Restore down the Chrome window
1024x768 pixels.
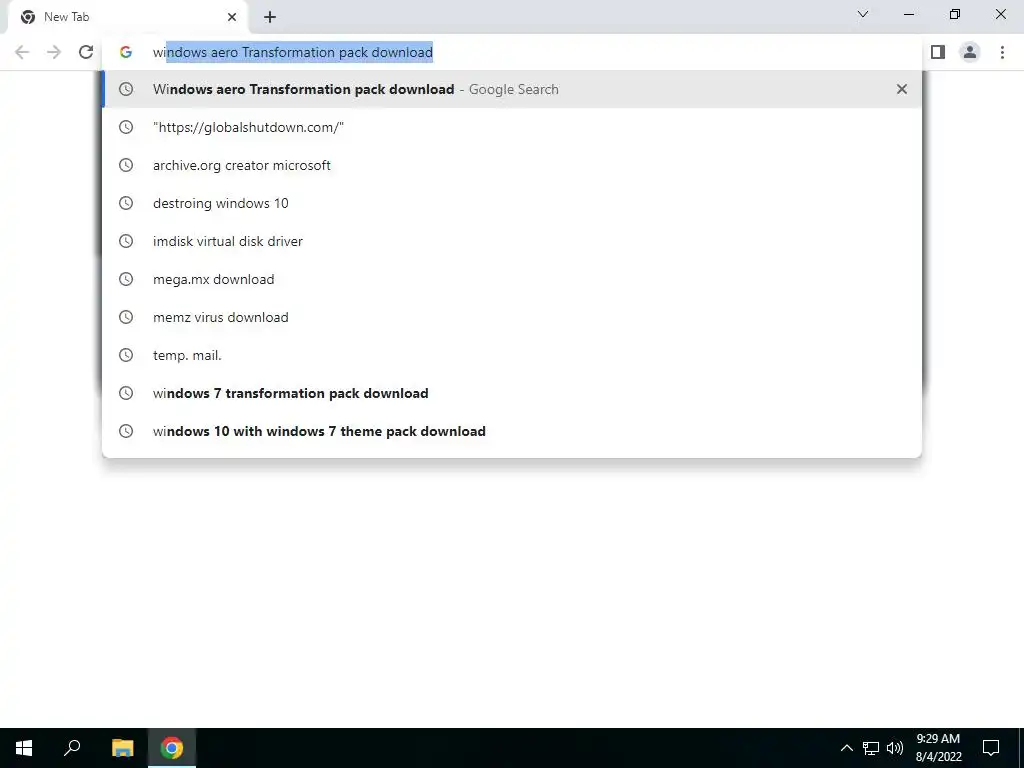(955, 14)
